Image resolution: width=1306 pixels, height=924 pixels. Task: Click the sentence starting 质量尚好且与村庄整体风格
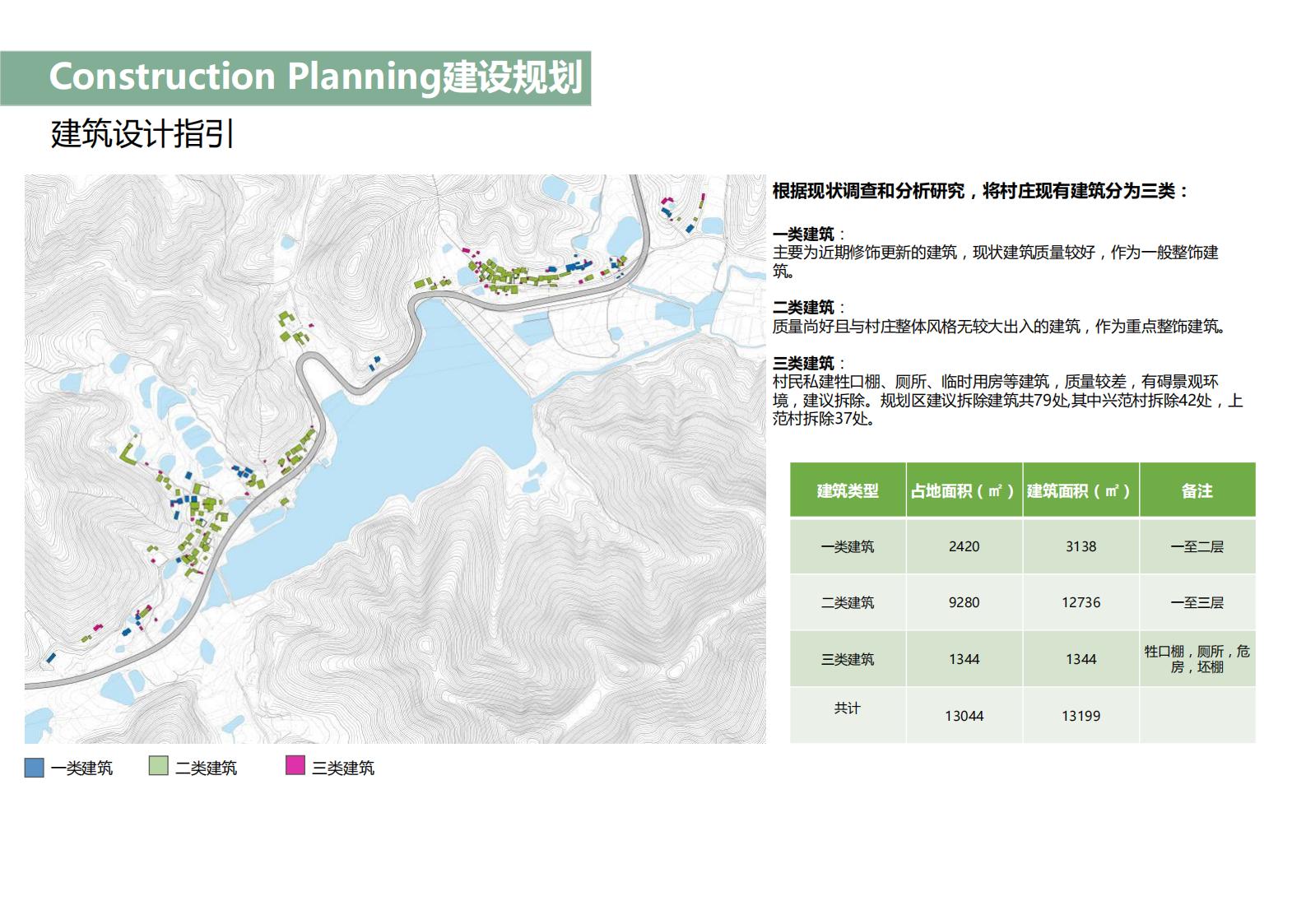pos(1001,327)
